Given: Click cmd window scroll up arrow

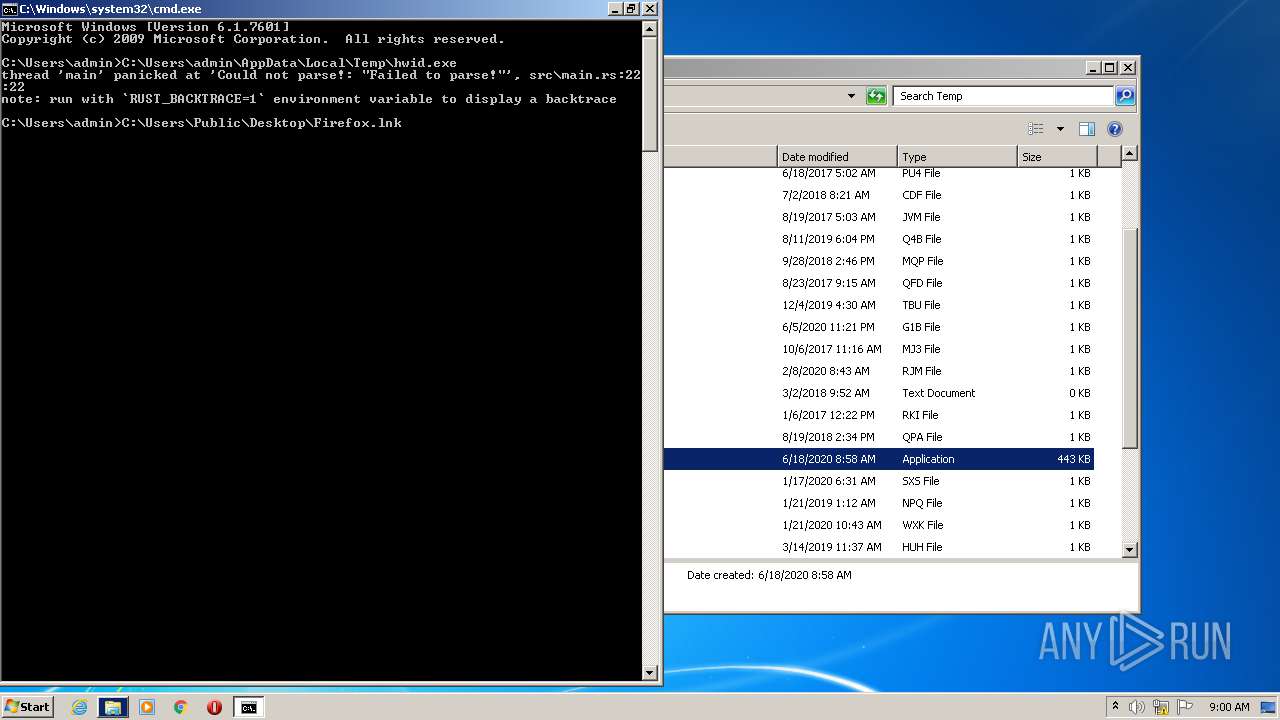Looking at the screenshot, I should pyautogui.click(x=650, y=29).
